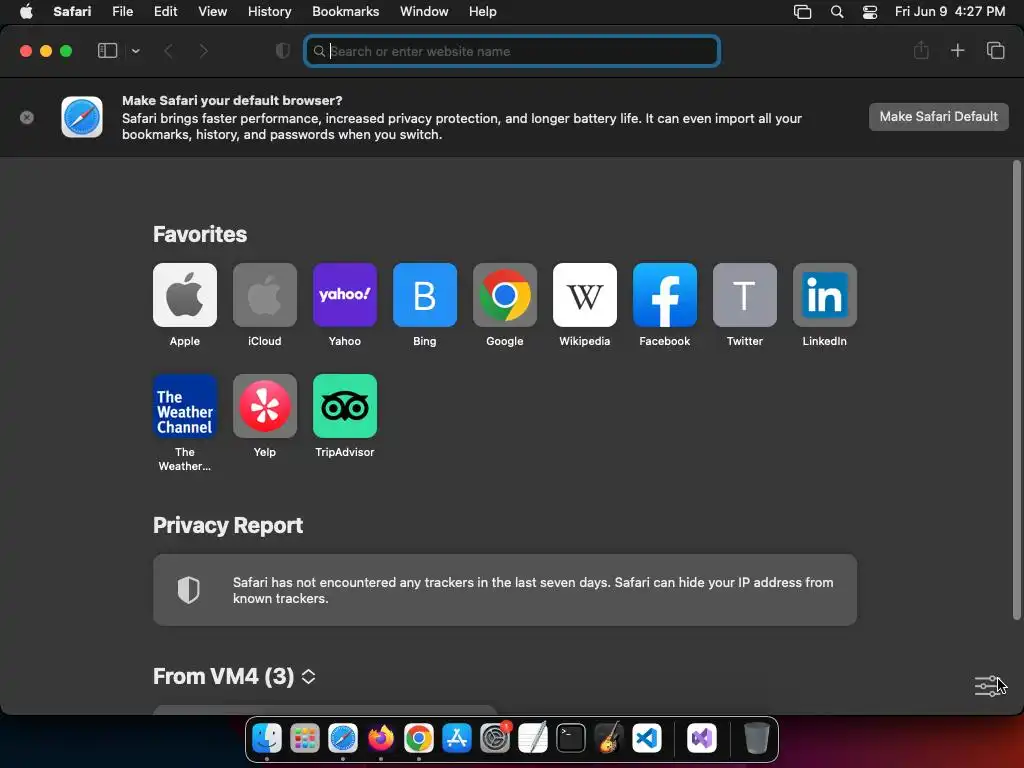Image resolution: width=1024 pixels, height=768 pixels.
Task: Open App Store from the Dock
Action: pos(456,739)
